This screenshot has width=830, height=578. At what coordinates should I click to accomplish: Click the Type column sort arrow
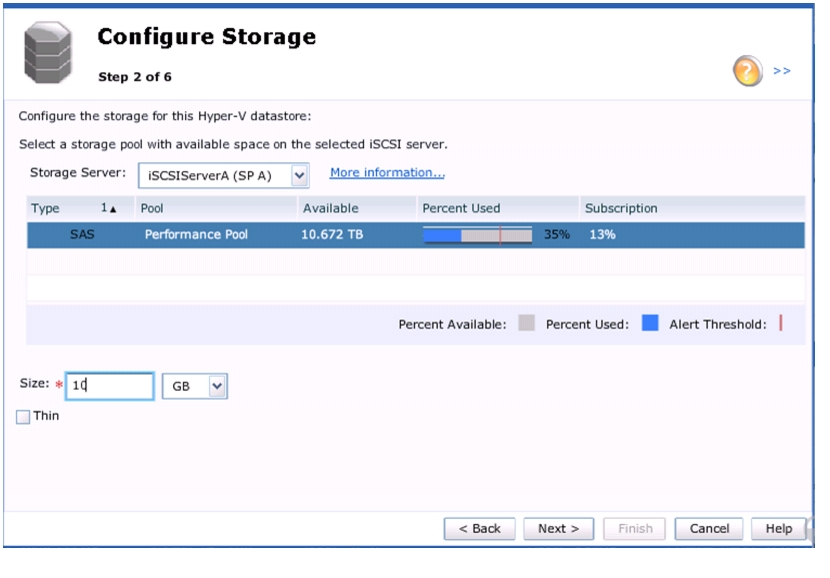[x=113, y=210]
